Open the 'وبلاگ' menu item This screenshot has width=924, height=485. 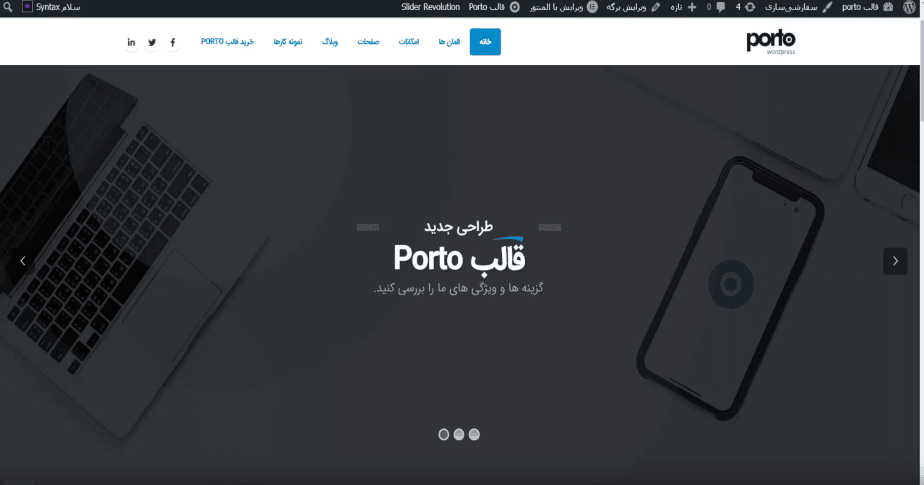[329, 42]
